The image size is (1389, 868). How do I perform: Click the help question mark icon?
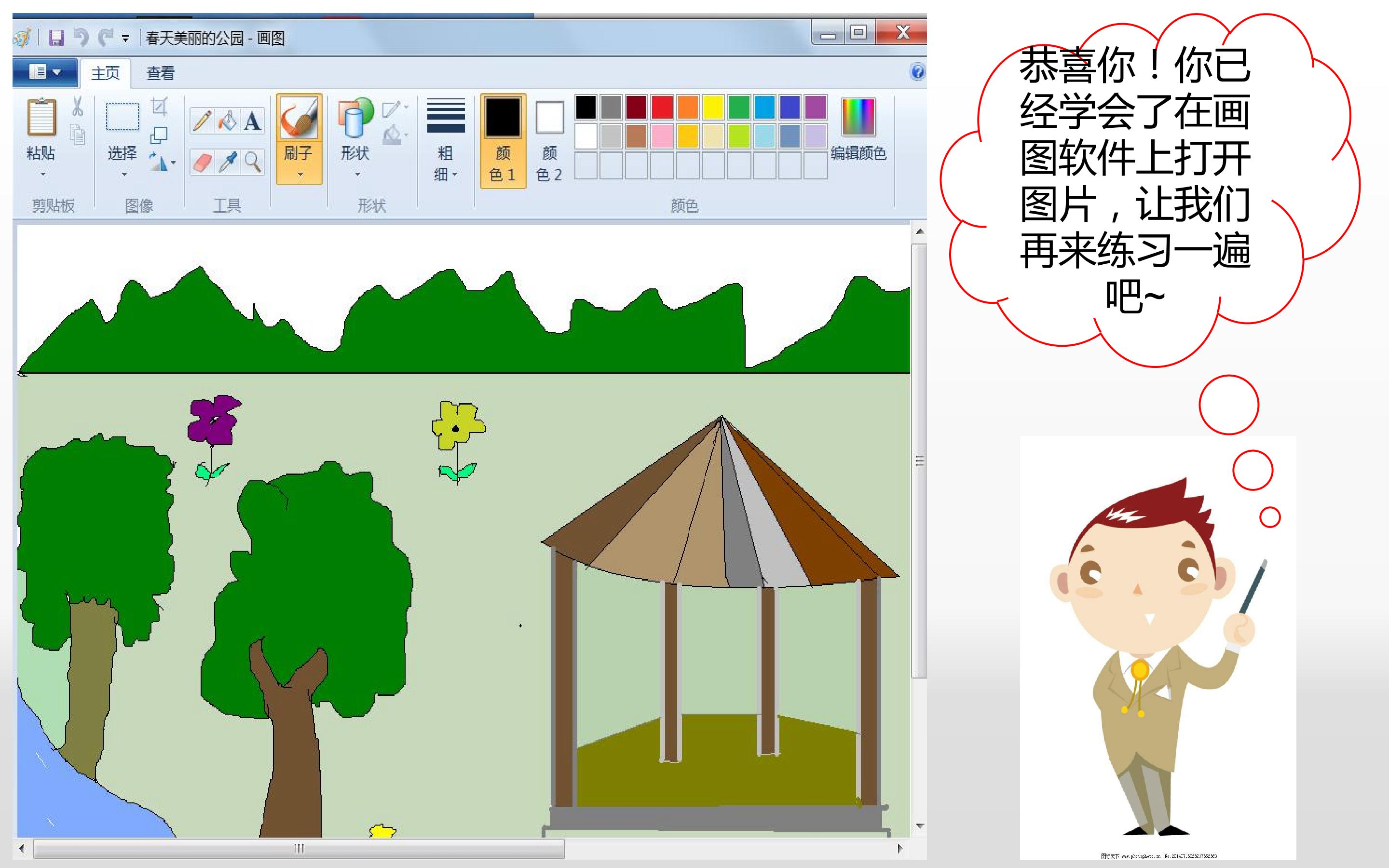(x=917, y=72)
